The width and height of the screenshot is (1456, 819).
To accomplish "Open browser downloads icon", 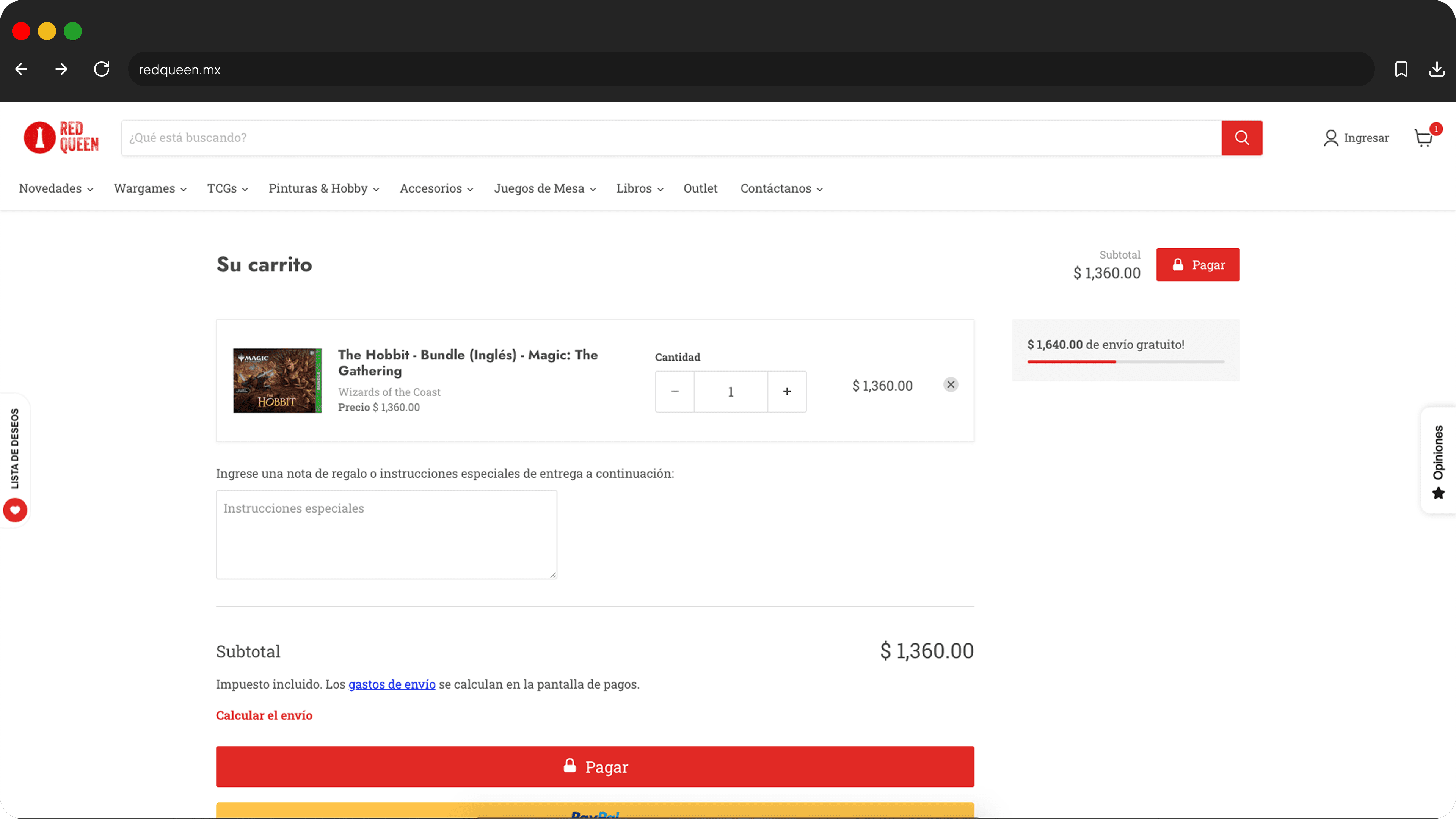I will point(1437,69).
